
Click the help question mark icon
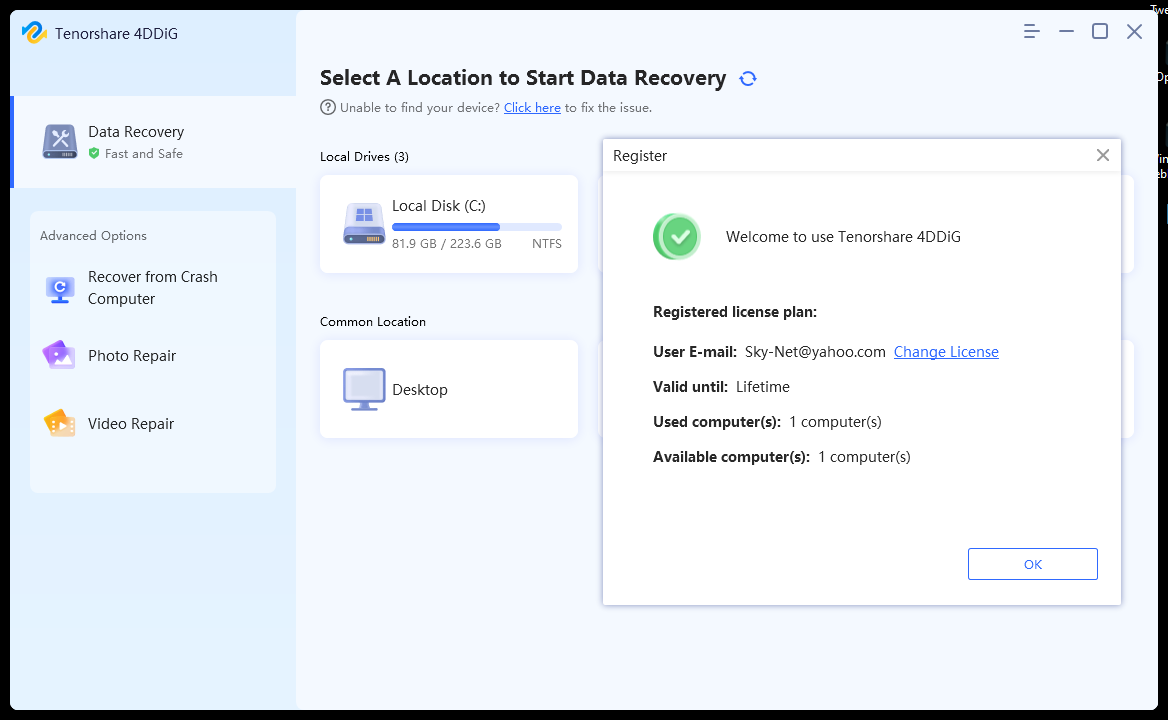pyautogui.click(x=328, y=107)
